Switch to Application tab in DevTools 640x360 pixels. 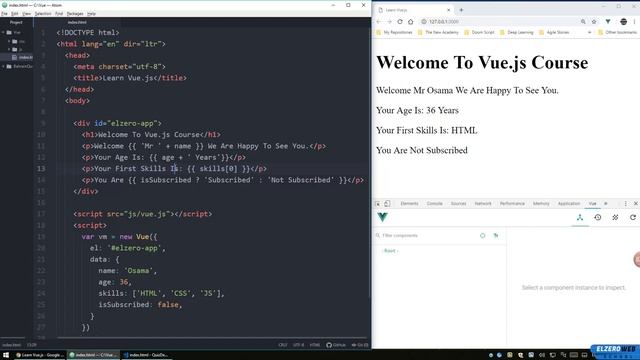click(x=569, y=203)
